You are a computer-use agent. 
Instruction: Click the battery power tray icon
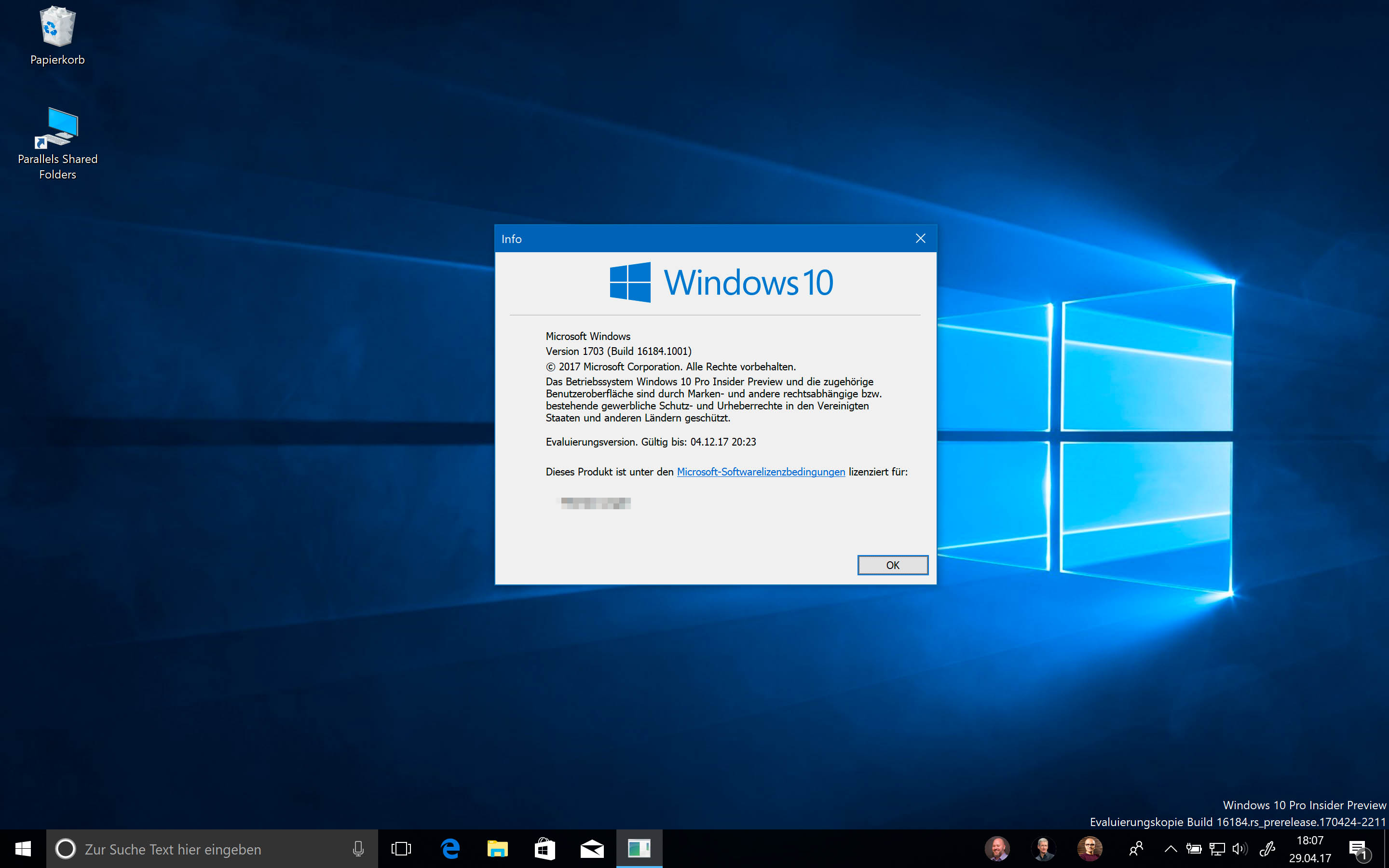point(1194,849)
